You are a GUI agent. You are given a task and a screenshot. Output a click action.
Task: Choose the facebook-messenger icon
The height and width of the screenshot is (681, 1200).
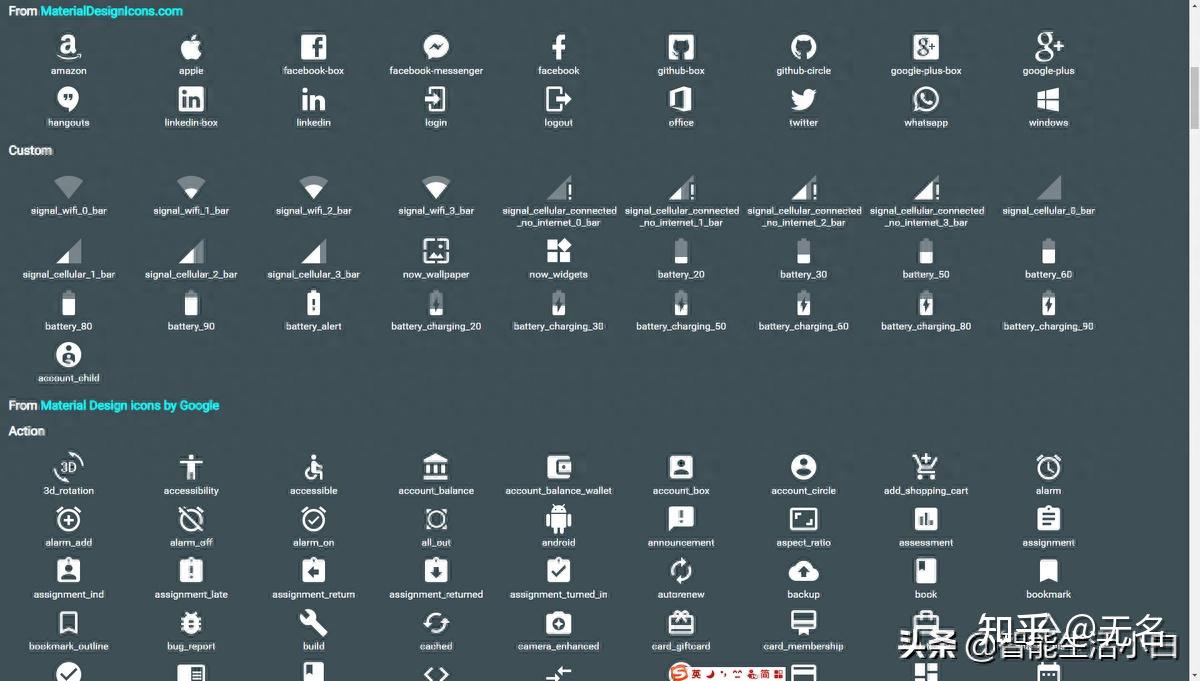click(436, 47)
